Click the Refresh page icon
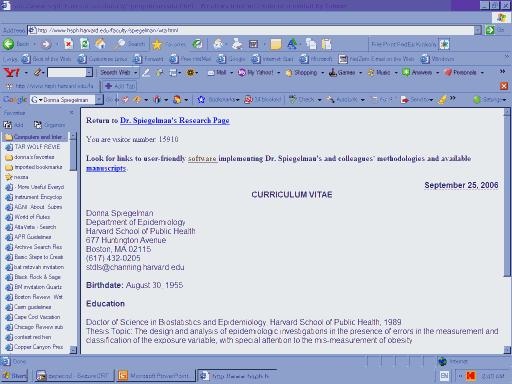 tap(85, 44)
